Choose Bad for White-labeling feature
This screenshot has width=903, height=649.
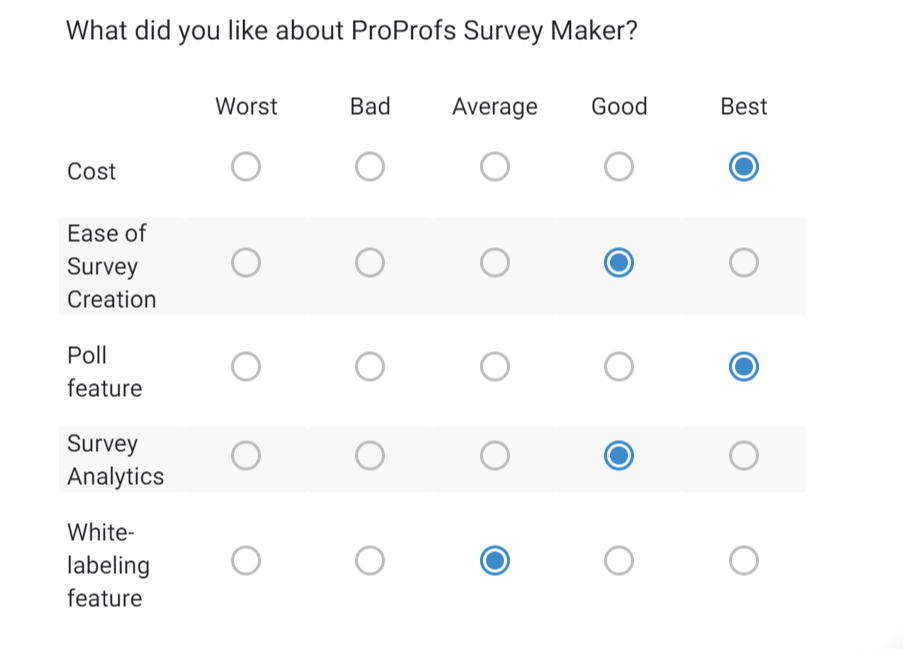(370, 560)
